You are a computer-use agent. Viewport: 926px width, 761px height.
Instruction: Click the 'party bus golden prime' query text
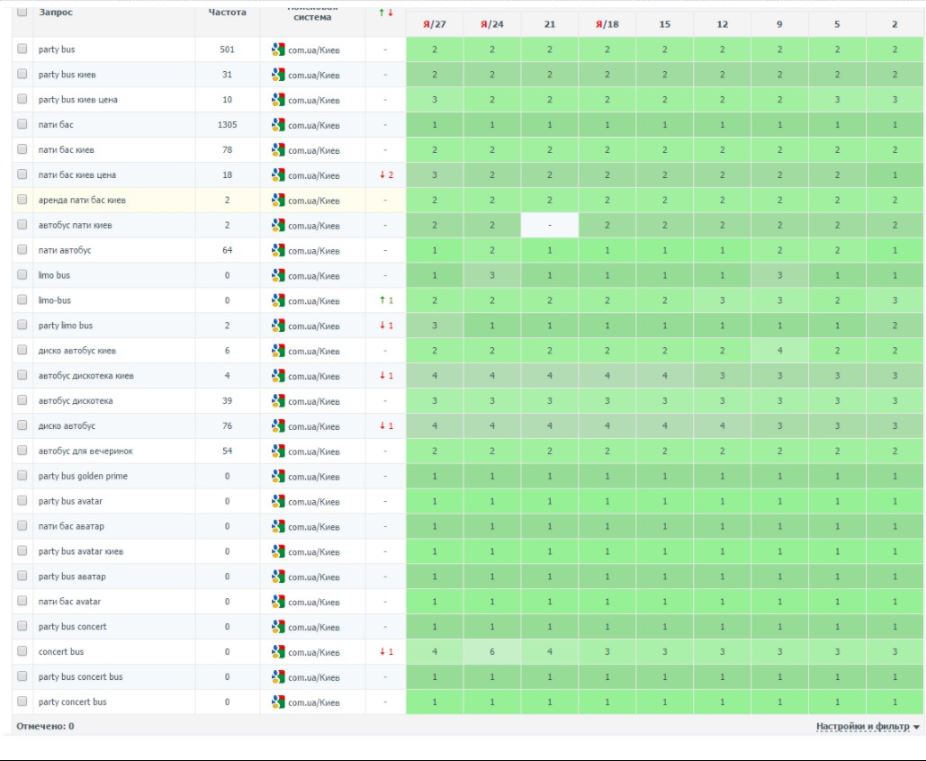click(83, 476)
